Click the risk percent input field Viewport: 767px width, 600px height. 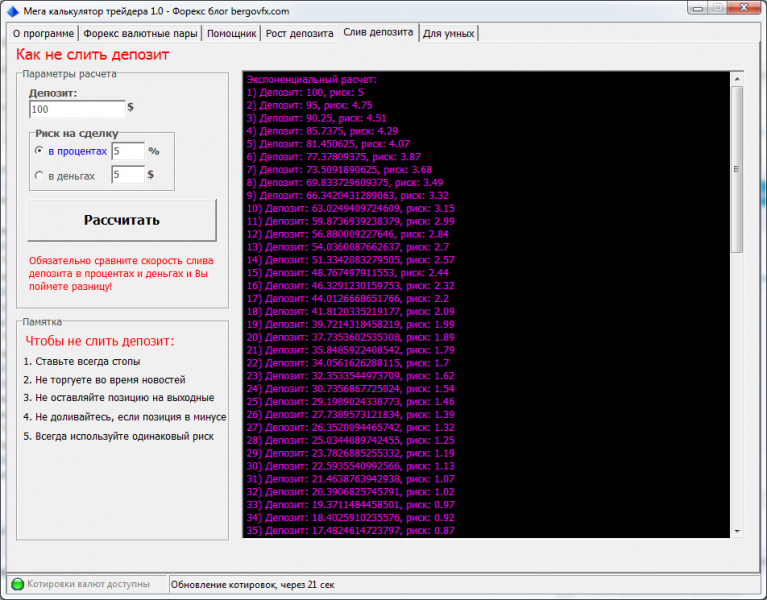pyautogui.click(x=128, y=151)
